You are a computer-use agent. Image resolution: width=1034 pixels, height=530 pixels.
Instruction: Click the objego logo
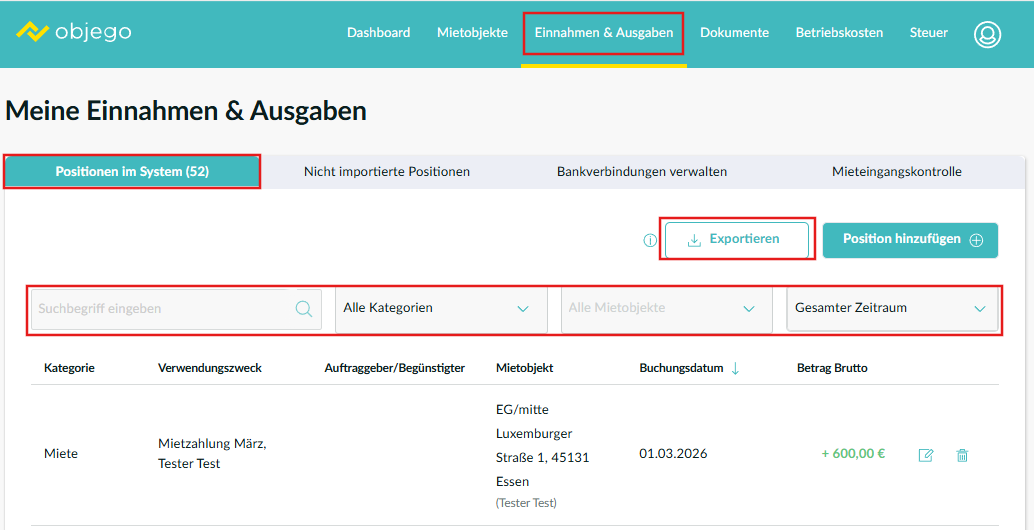74,32
